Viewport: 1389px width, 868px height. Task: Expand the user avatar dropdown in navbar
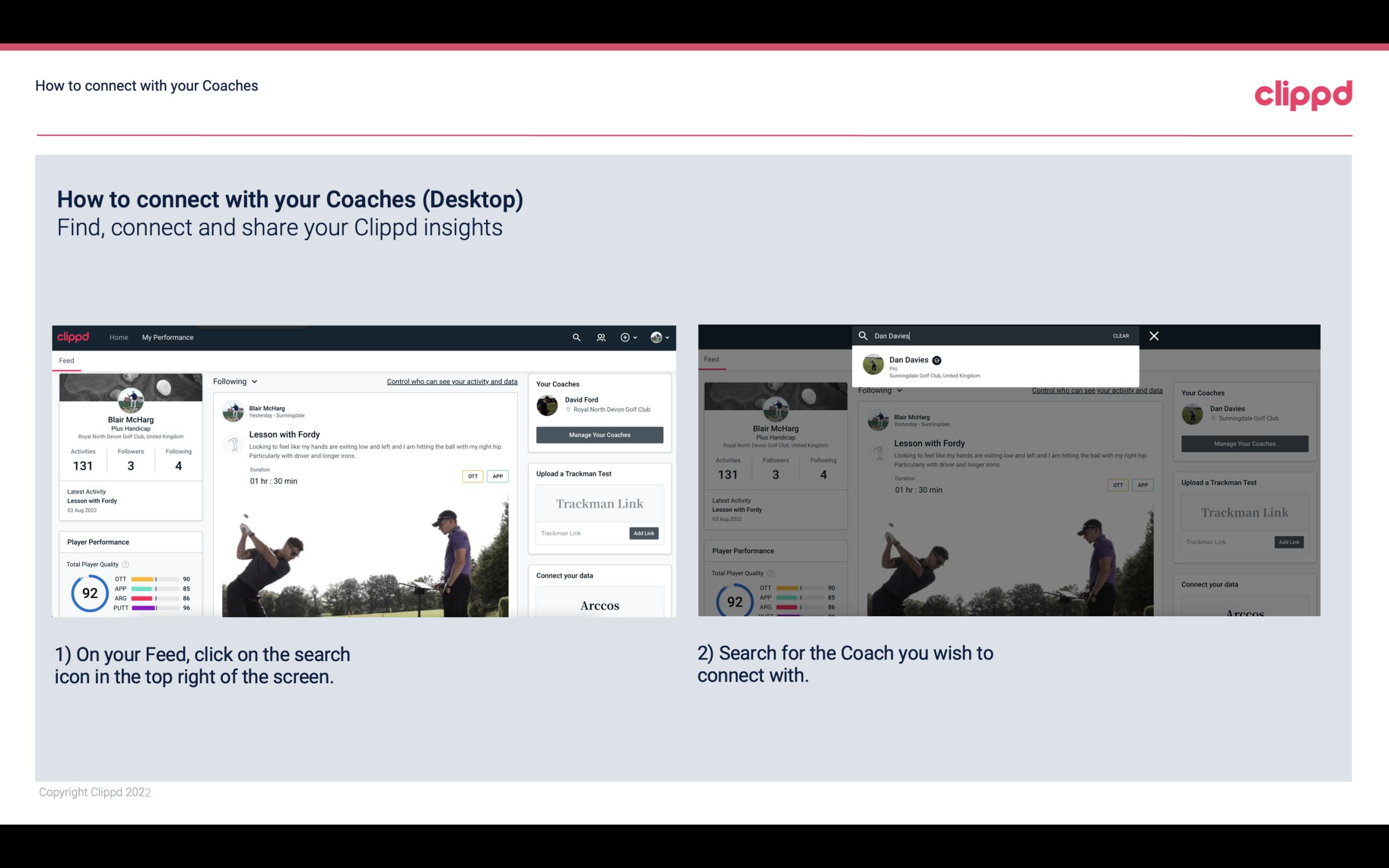[660, 337]
